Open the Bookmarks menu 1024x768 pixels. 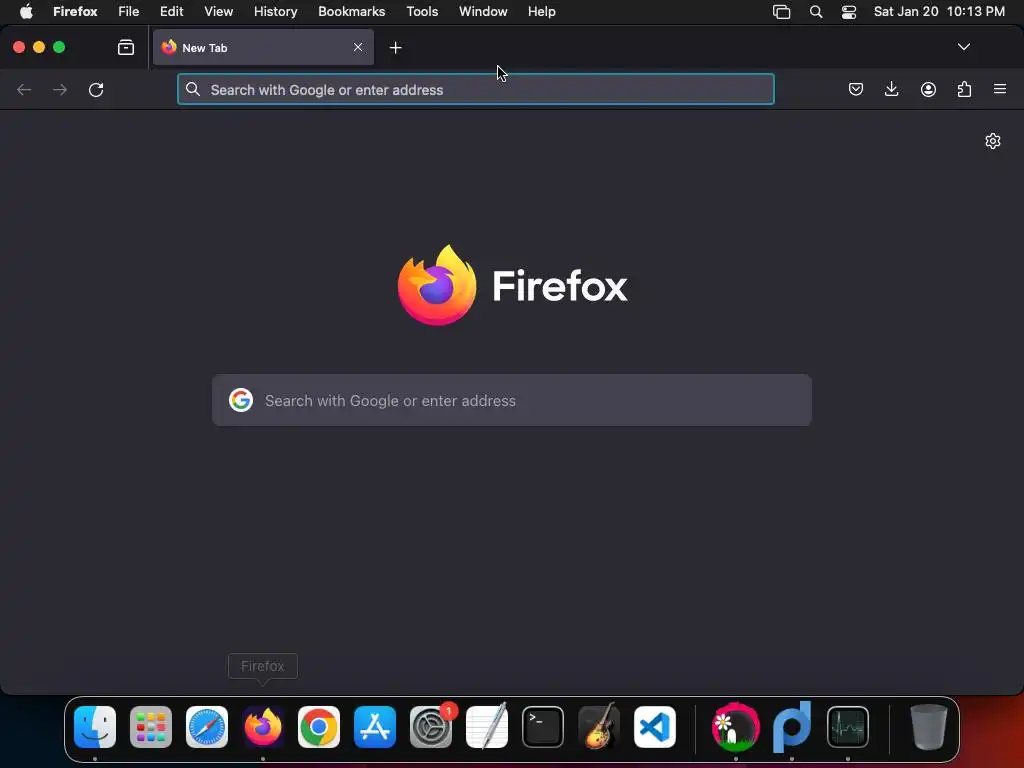point(351,11)
